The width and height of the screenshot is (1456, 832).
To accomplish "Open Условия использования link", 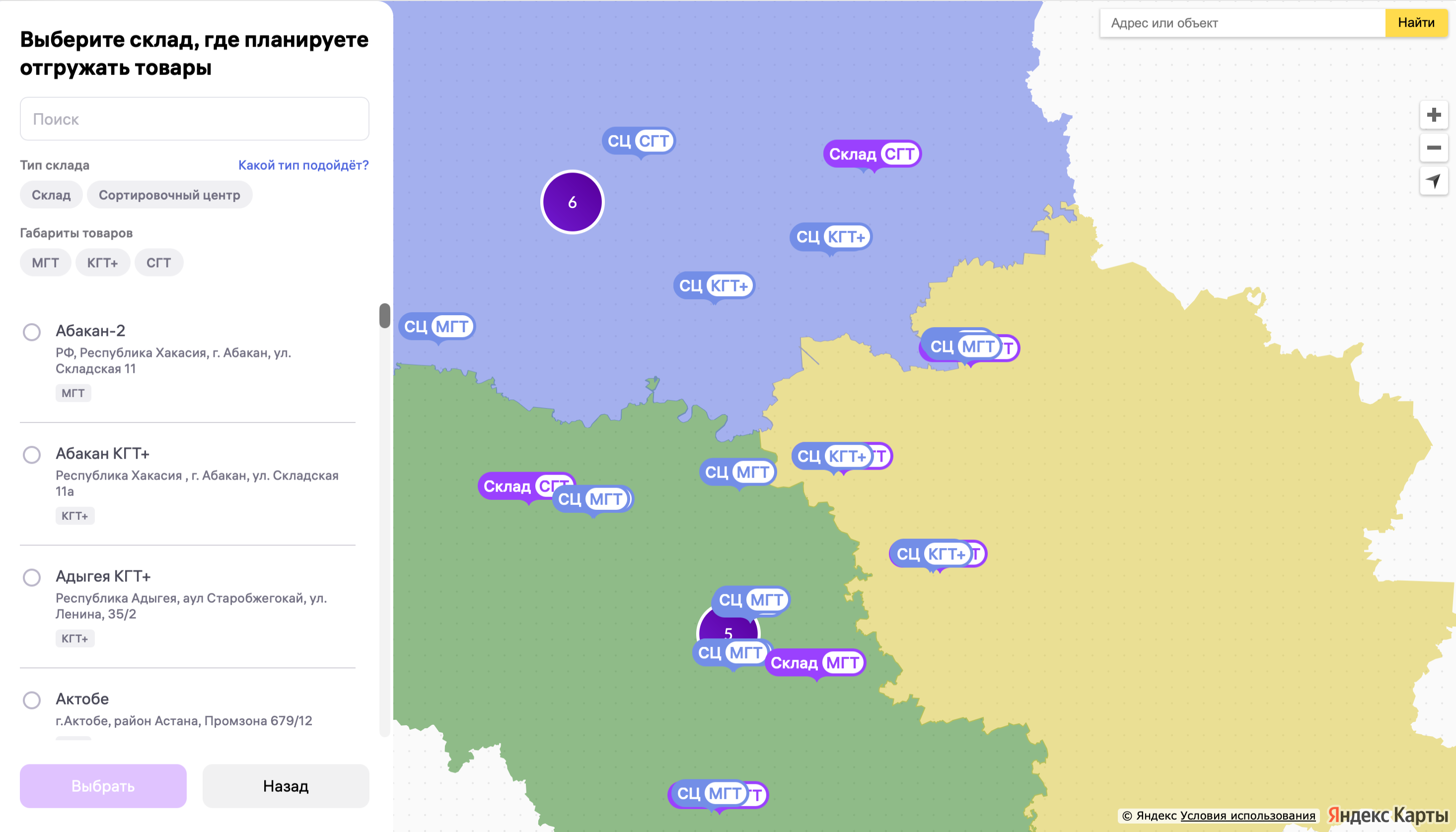I will pos(1247,816).
